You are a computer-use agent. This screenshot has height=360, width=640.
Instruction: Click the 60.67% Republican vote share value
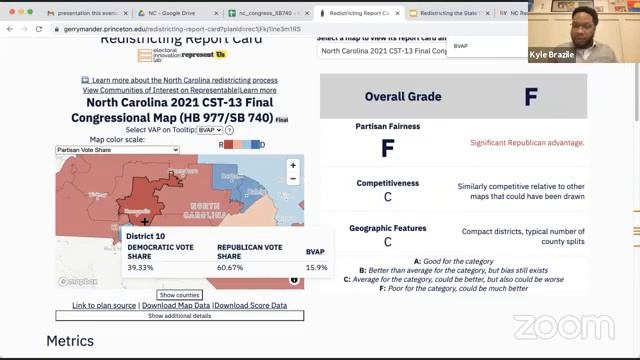coord(230,268)
